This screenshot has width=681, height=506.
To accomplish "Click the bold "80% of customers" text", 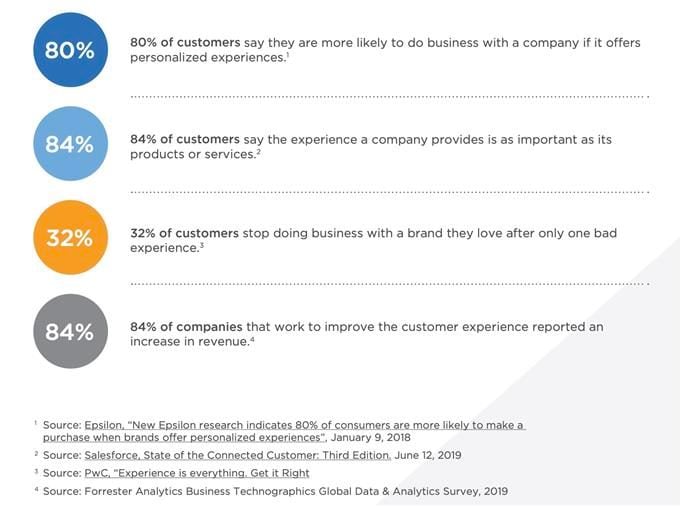I will (185, 43).
